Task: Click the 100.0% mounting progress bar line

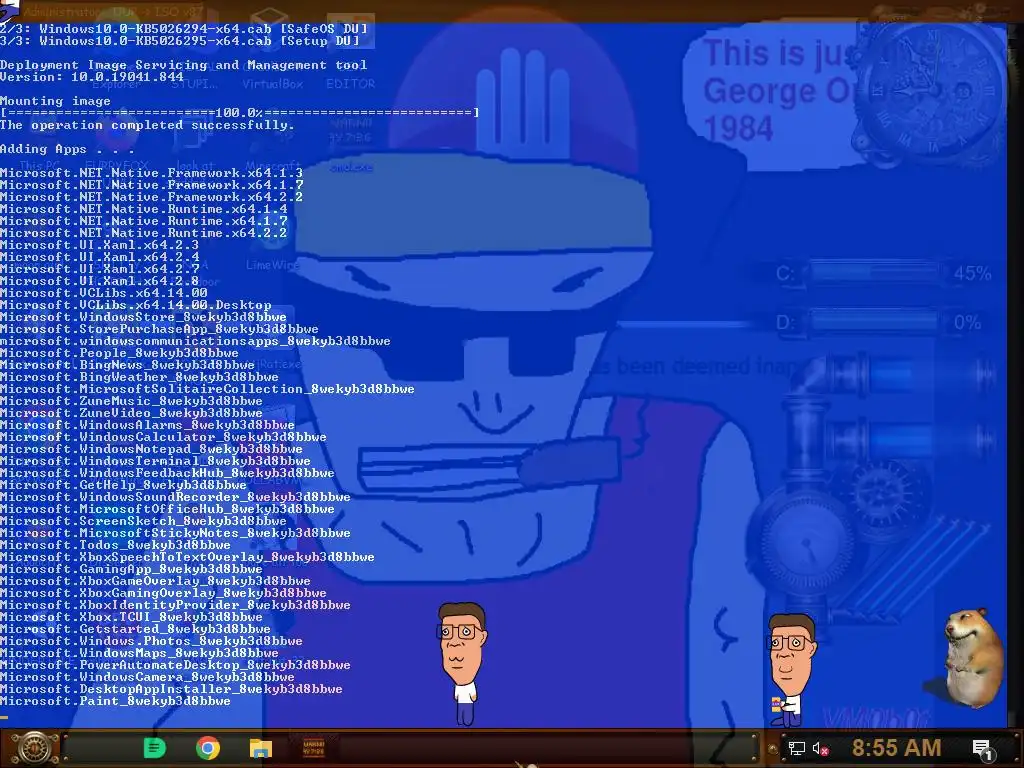Action: tap(239, 113)
